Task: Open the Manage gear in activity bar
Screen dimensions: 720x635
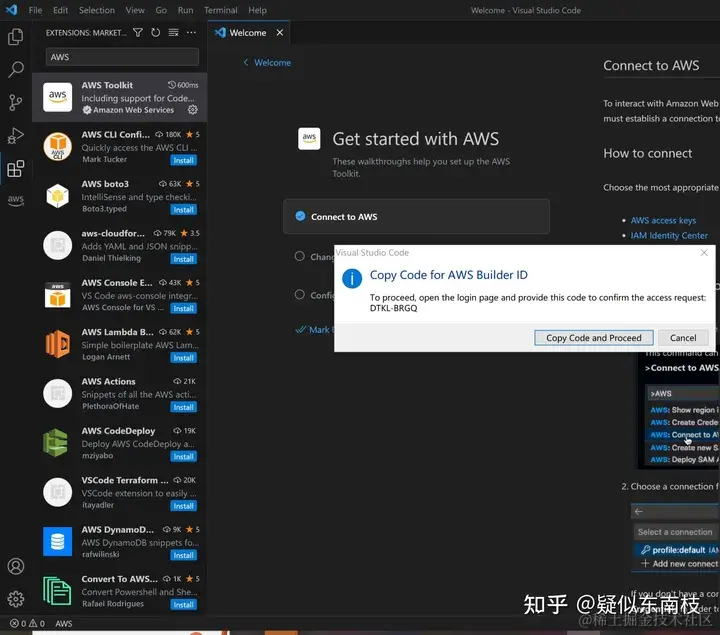Action: tap(16, 599)
